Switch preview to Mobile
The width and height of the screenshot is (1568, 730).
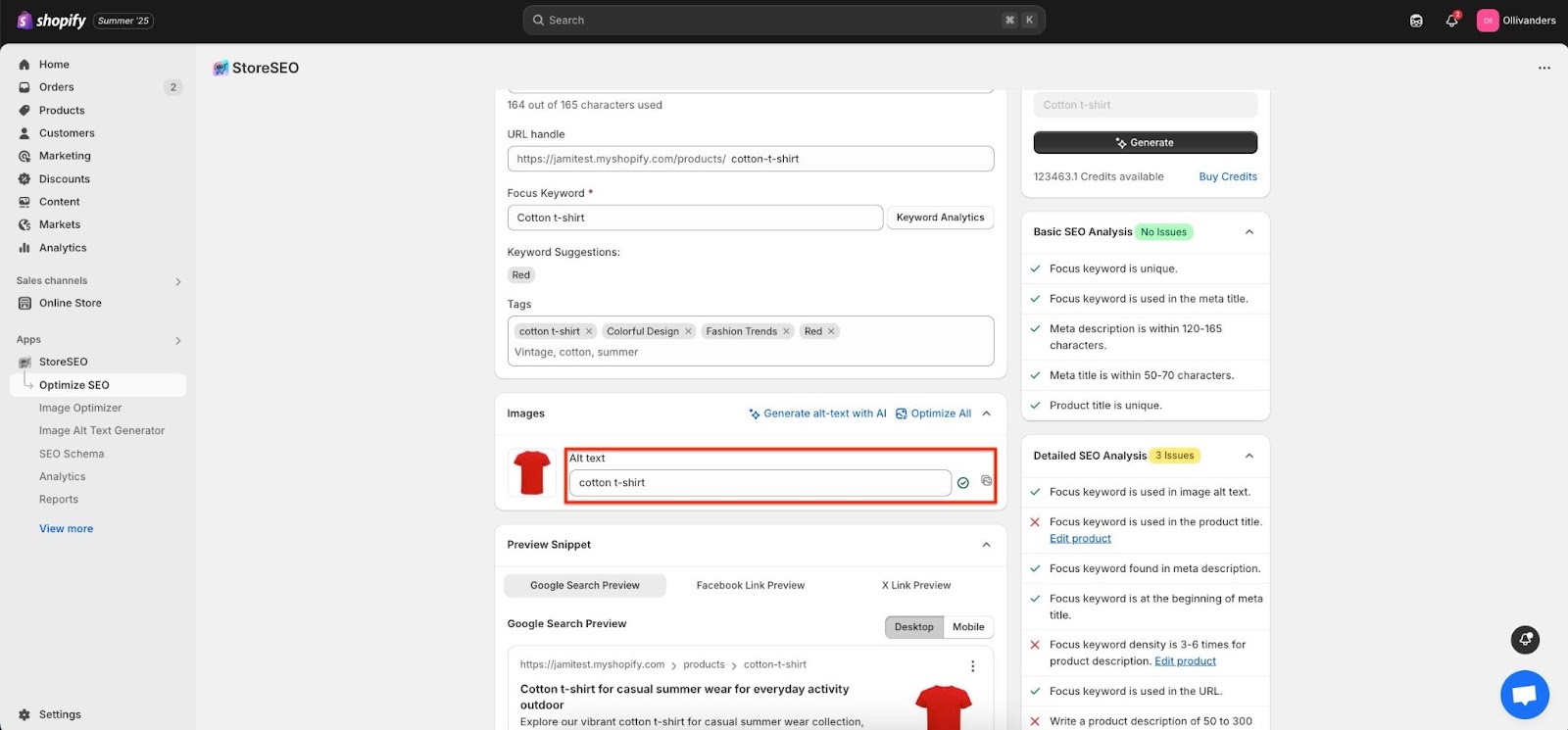968,627
